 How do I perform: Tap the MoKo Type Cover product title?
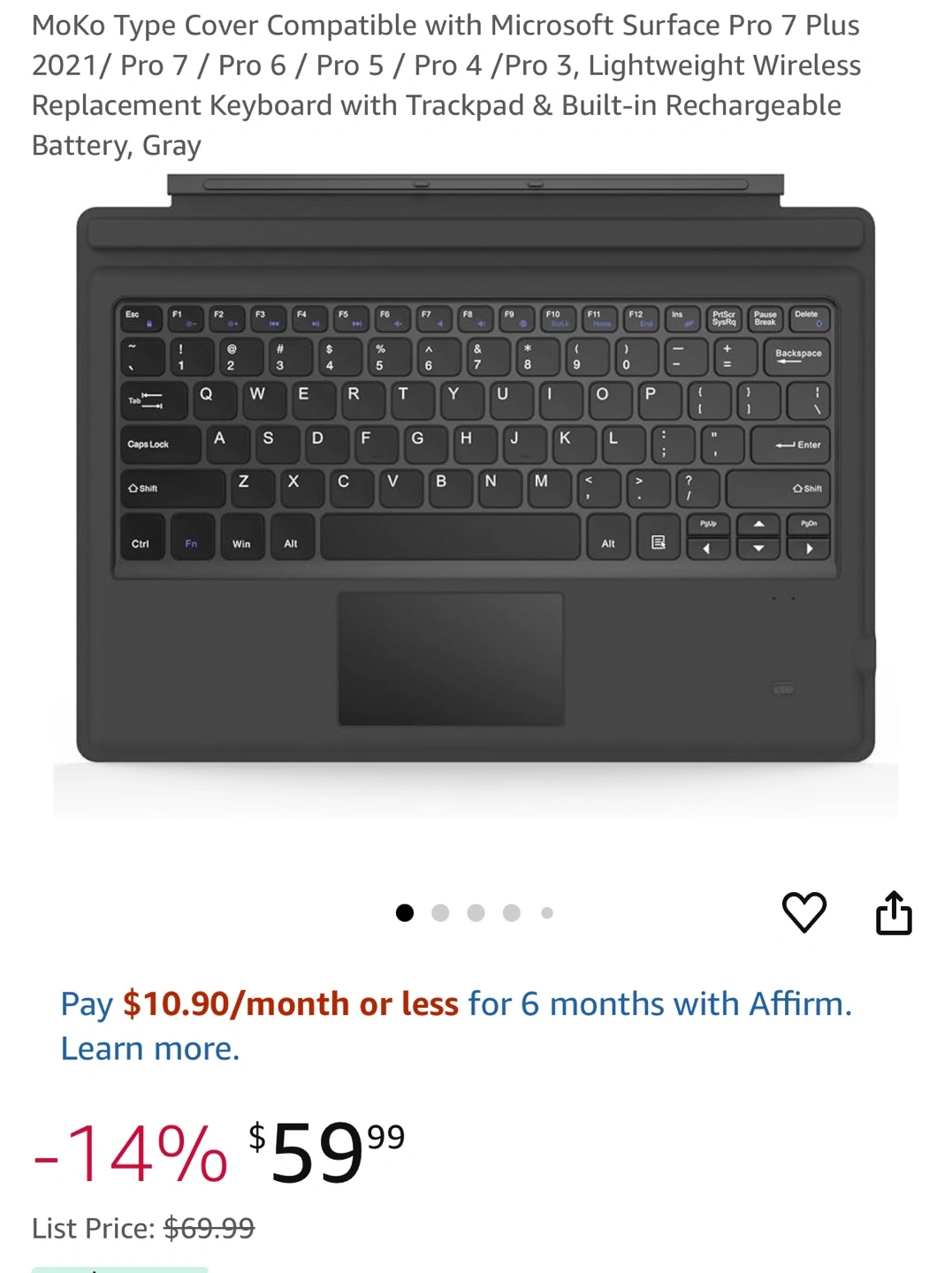point(446,85)
